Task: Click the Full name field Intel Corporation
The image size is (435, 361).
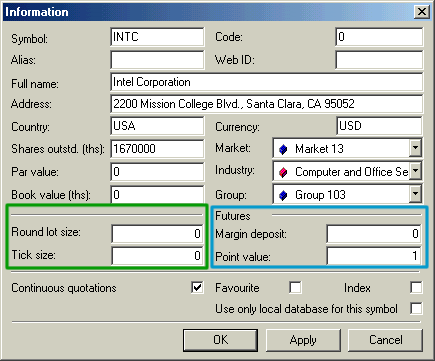Action: [x=267, y=82]
